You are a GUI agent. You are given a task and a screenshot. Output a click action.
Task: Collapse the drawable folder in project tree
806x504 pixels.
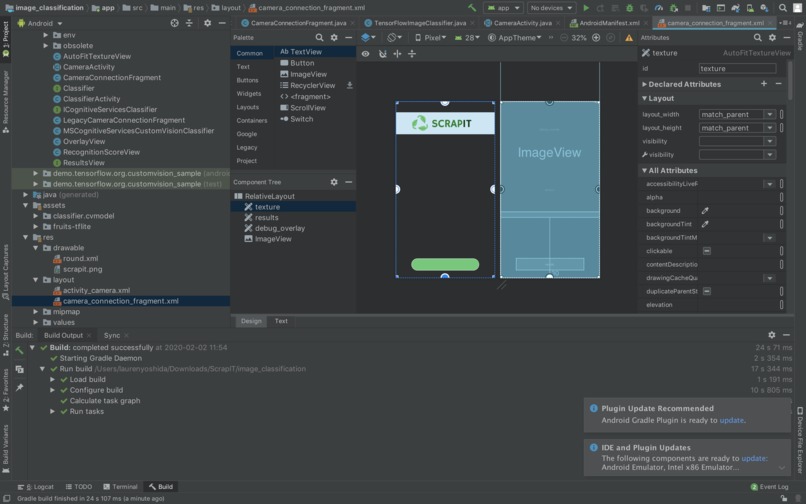(35, 248)
